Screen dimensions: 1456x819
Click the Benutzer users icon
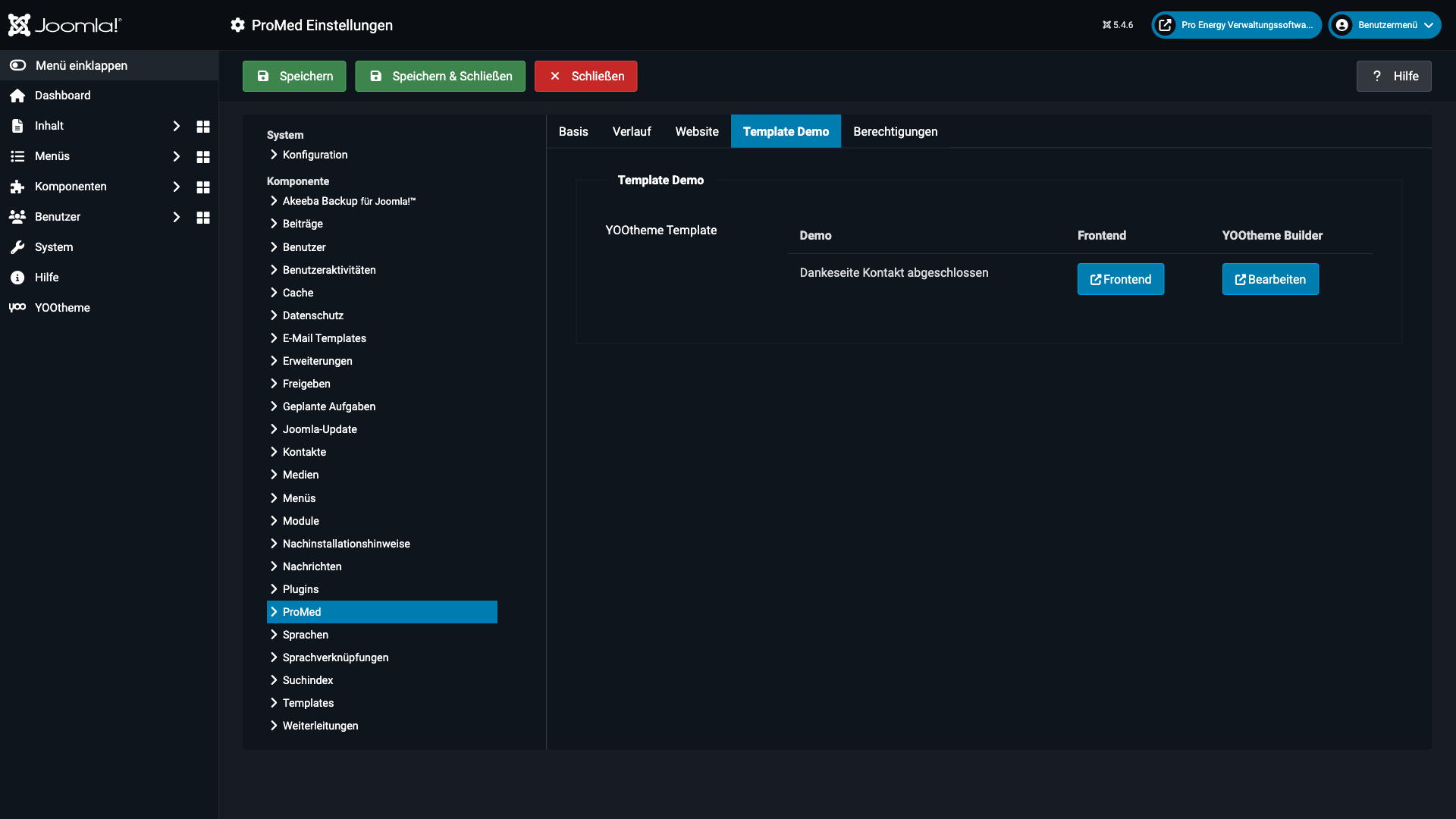(x=17, y=217)
